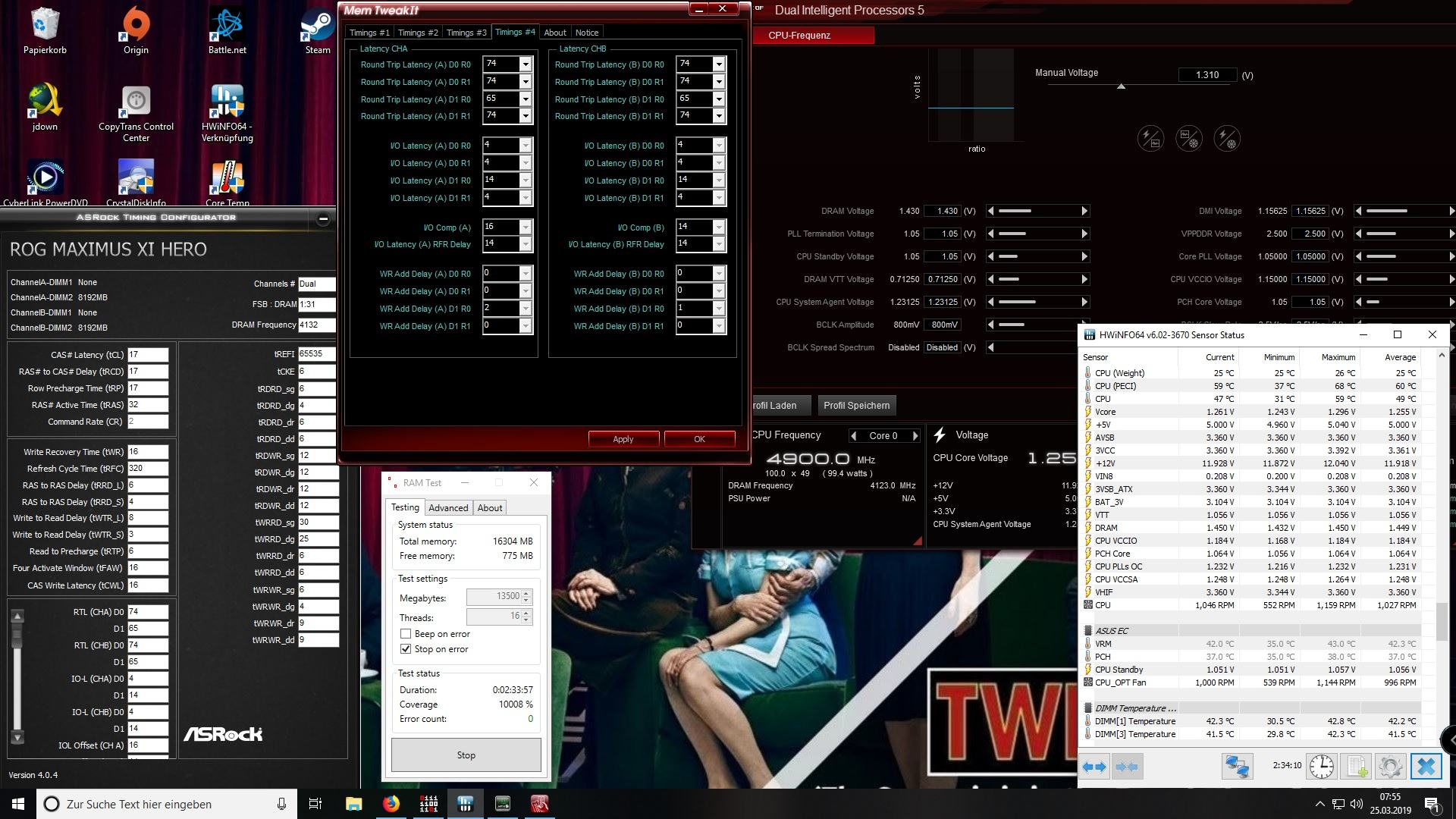Open File Explorer from taskbar
The height and width of the screenshot is (819, 1456).
[353, 804]
